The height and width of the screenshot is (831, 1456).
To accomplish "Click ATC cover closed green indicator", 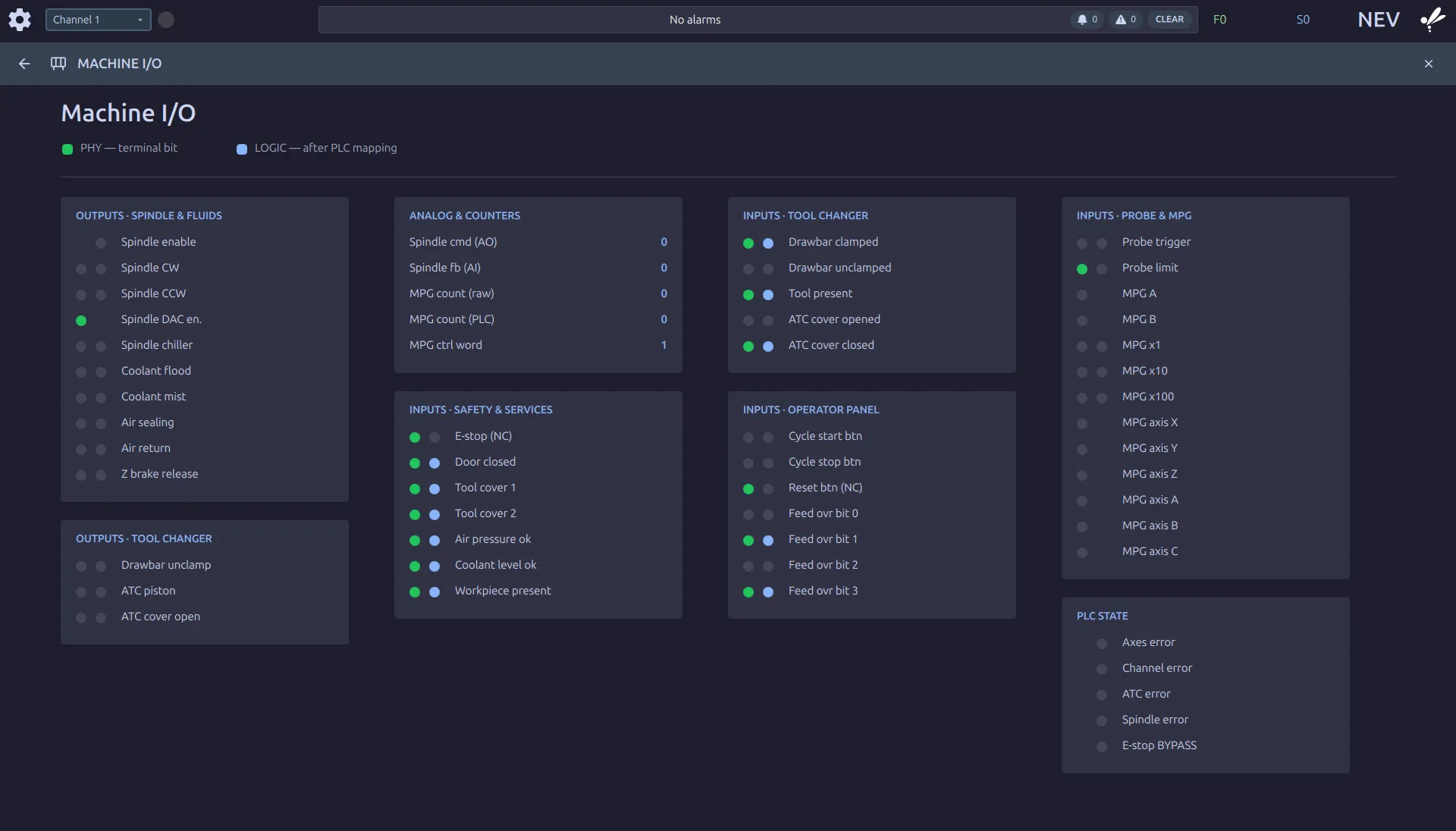I will click(748, 347).
